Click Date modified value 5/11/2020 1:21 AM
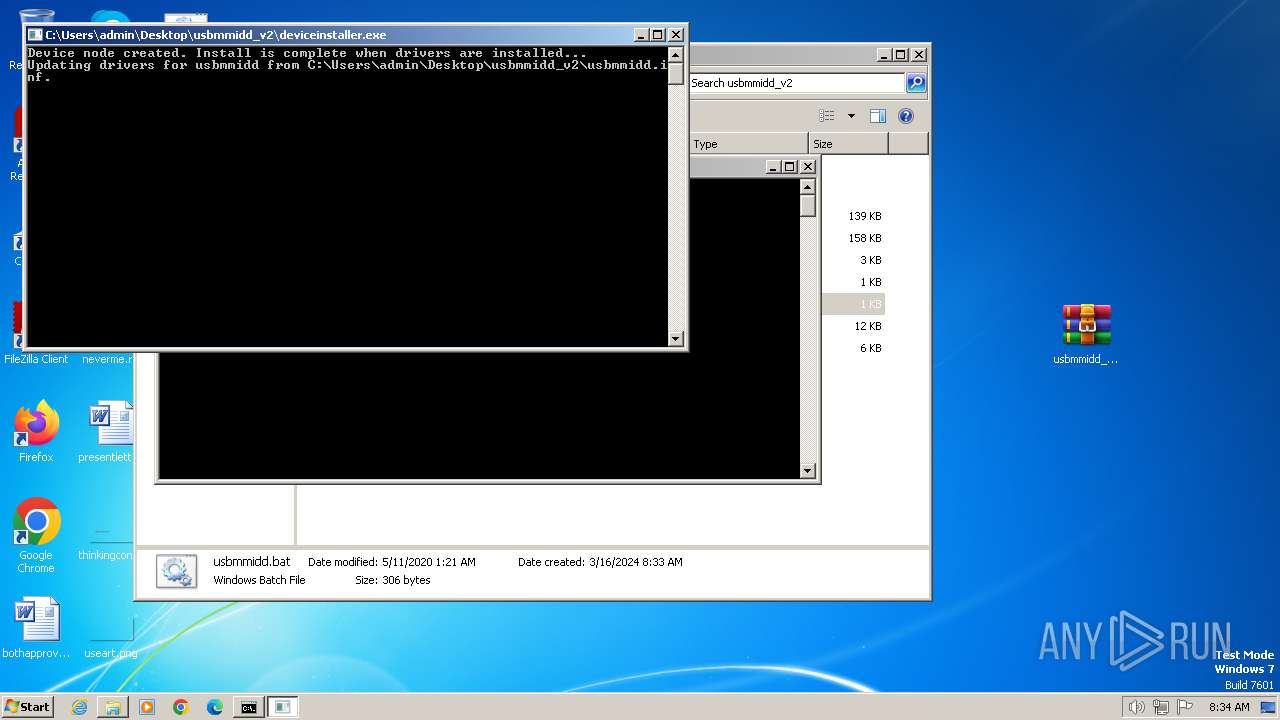Screen dimensions: 1280x720 (x=429, y=562)
